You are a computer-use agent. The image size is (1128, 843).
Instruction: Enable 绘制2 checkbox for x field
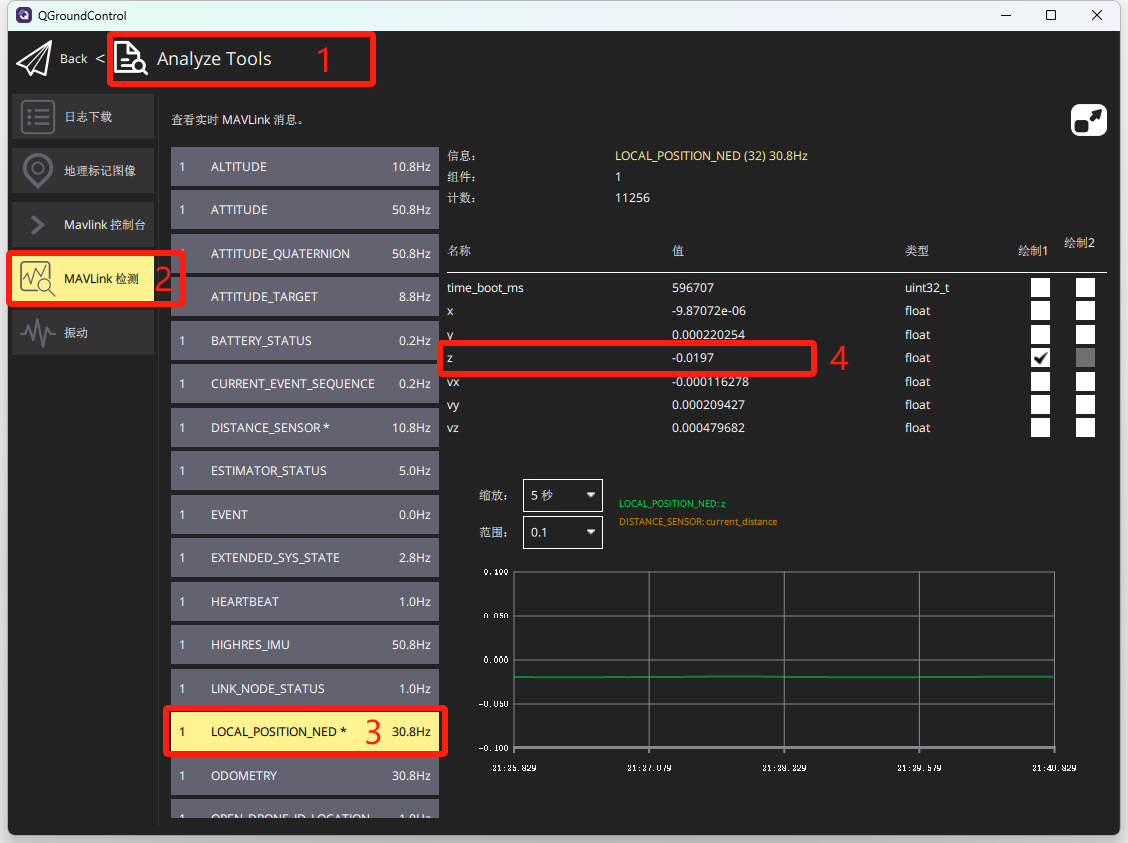click(x=1086, y=311)
